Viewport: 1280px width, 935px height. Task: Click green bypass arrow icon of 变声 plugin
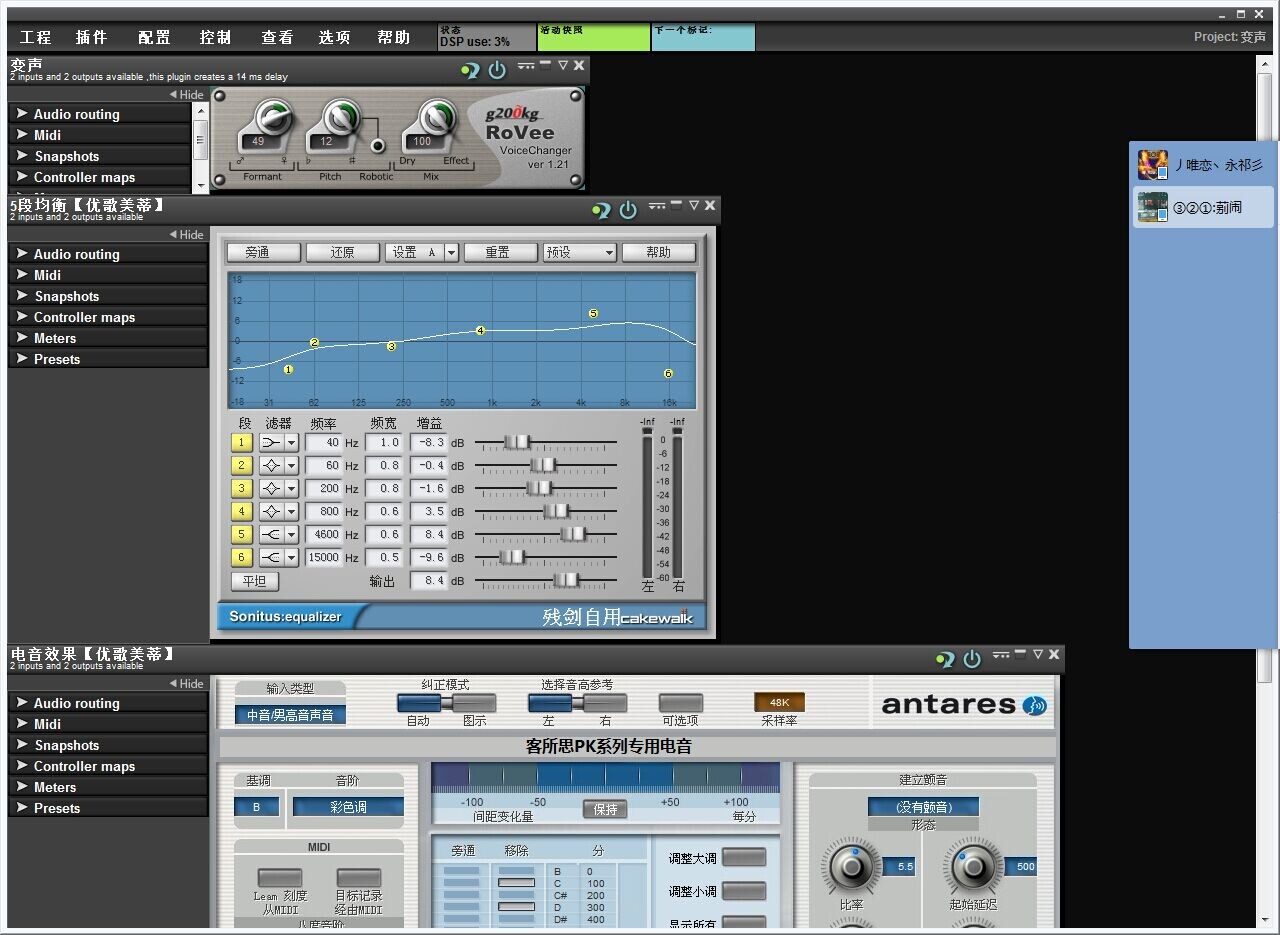point(470,70)
